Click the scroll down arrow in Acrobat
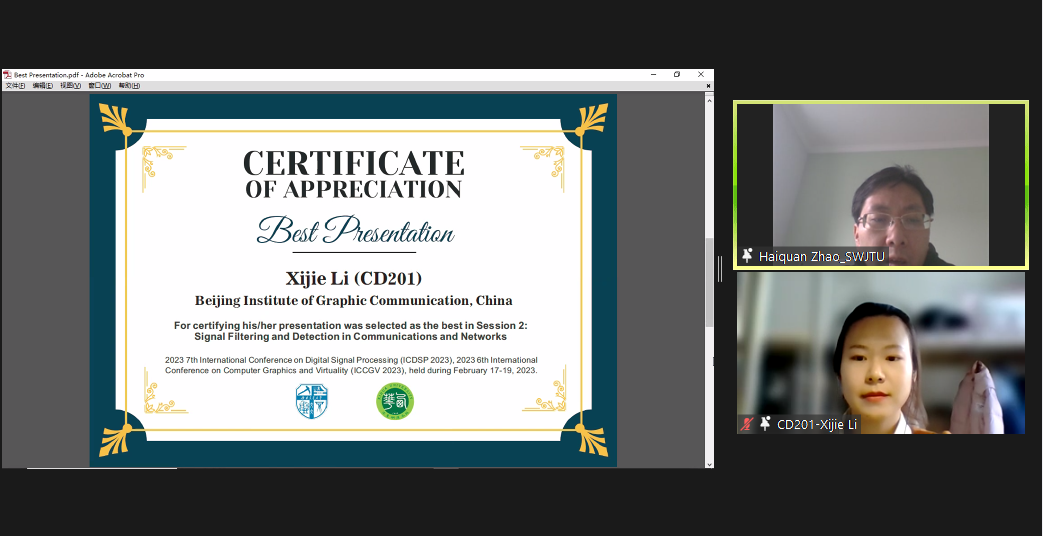1044x536 pixels. click(x=709, y=464)
